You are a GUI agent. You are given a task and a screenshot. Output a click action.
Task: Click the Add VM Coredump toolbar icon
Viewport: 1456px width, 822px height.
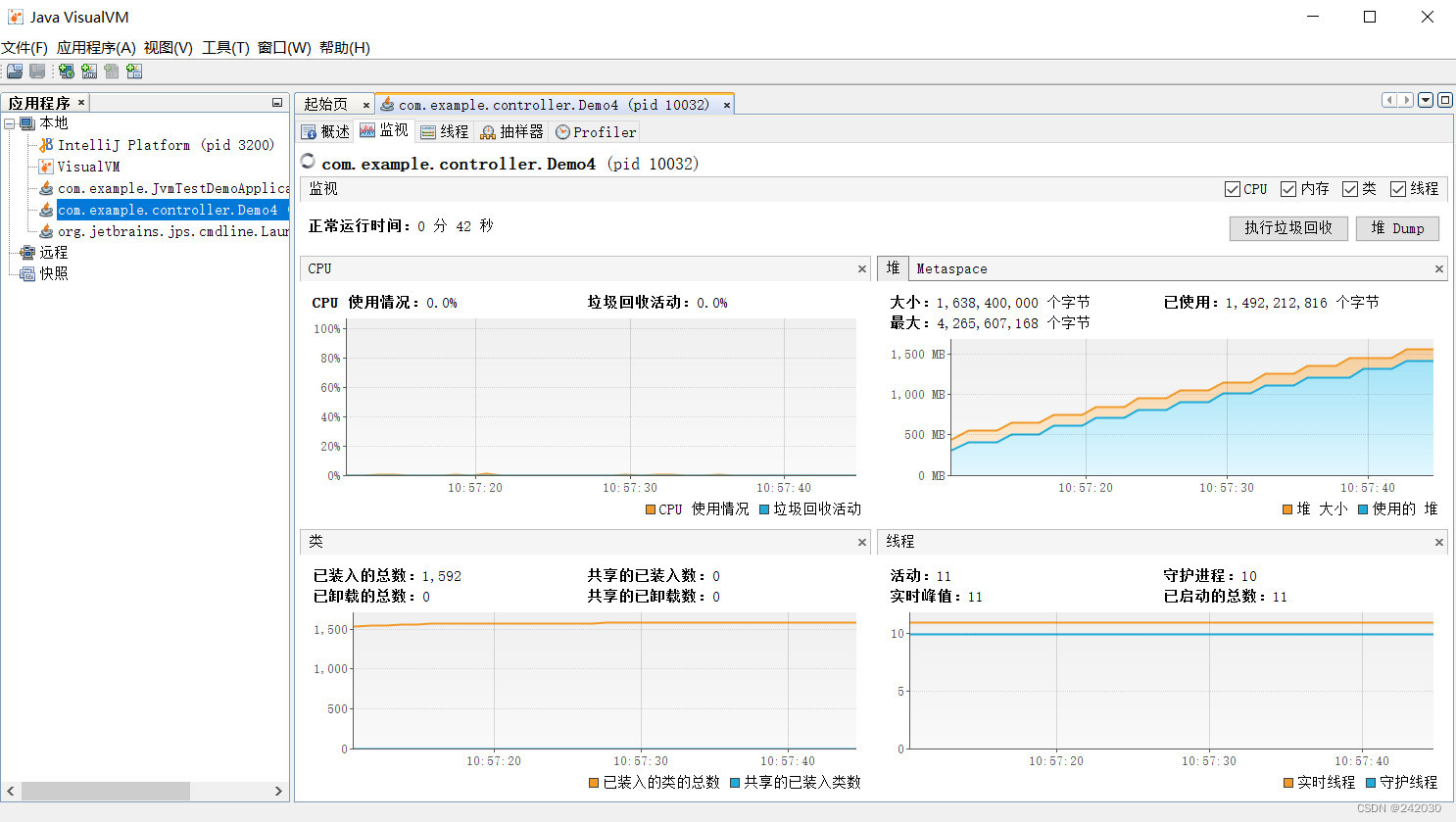112,72
